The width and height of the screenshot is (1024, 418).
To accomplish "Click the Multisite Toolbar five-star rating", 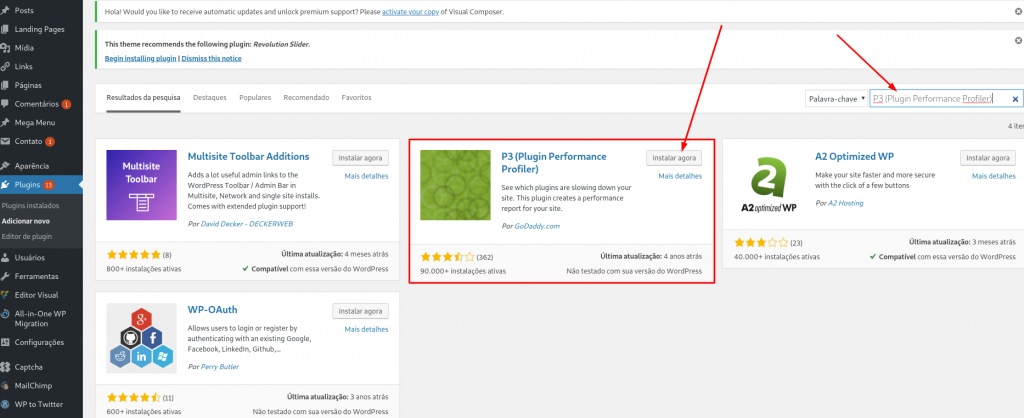I will coord(133,254).
